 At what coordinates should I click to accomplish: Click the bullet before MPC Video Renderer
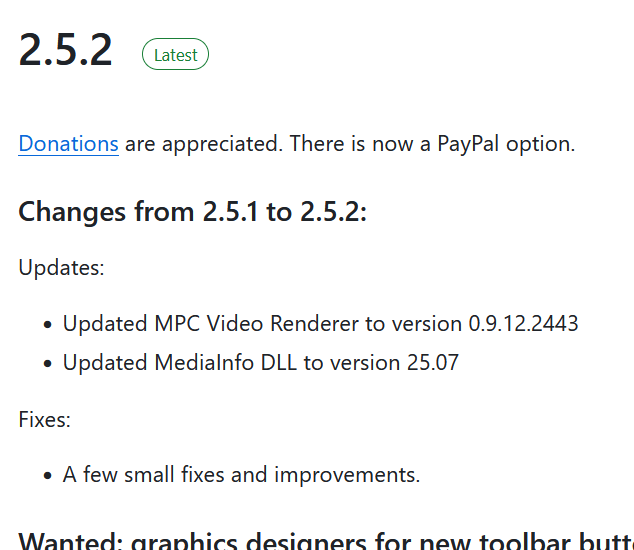(47, 324)
